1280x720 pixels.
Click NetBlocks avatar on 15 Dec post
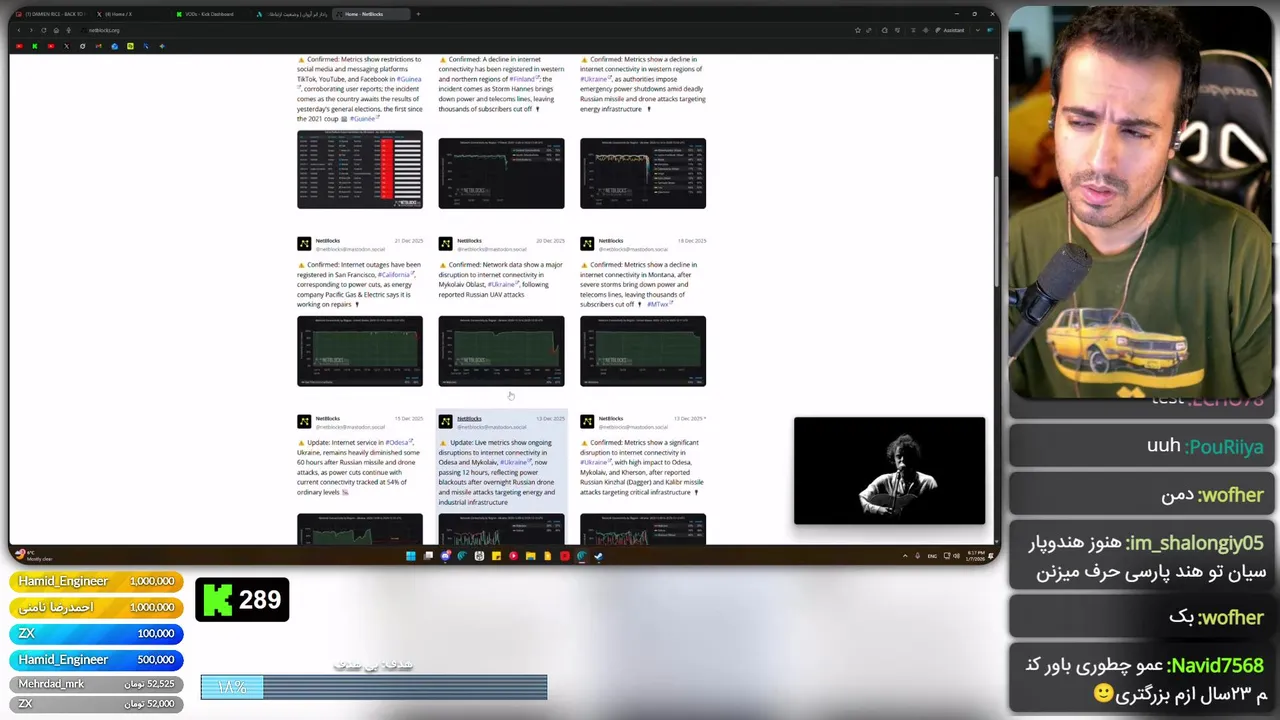[304, 422]
